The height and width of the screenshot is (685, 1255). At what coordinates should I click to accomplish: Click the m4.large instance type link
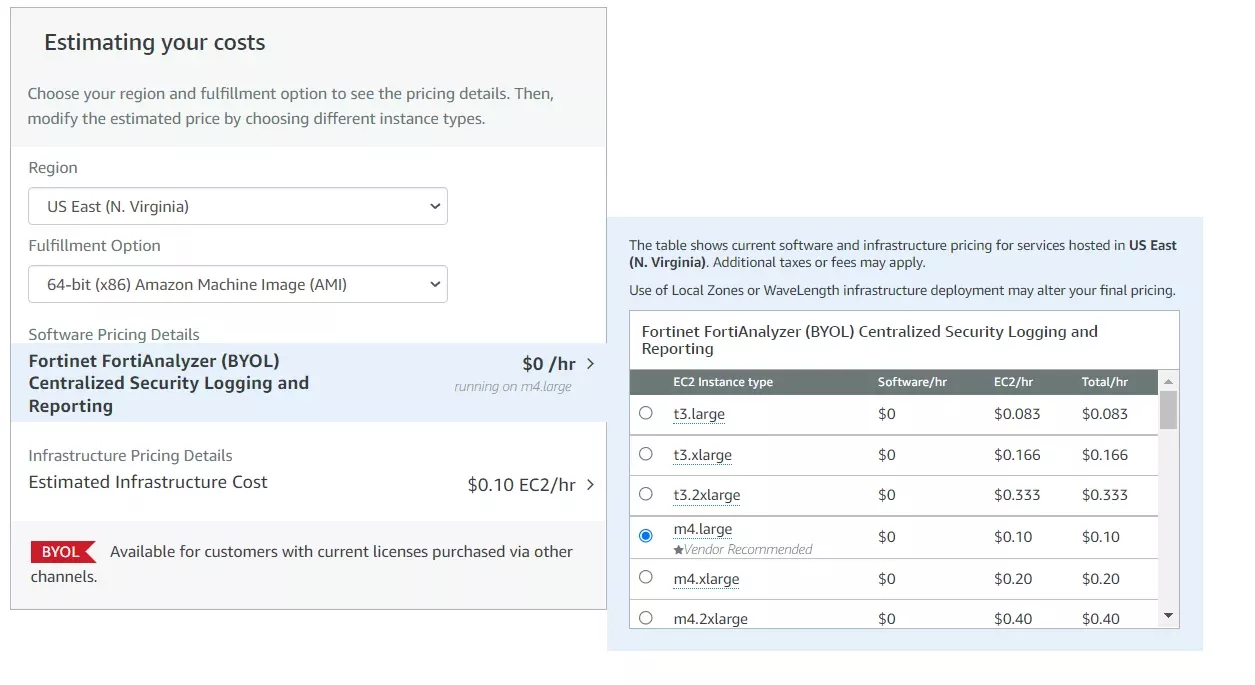coord(703,529)
